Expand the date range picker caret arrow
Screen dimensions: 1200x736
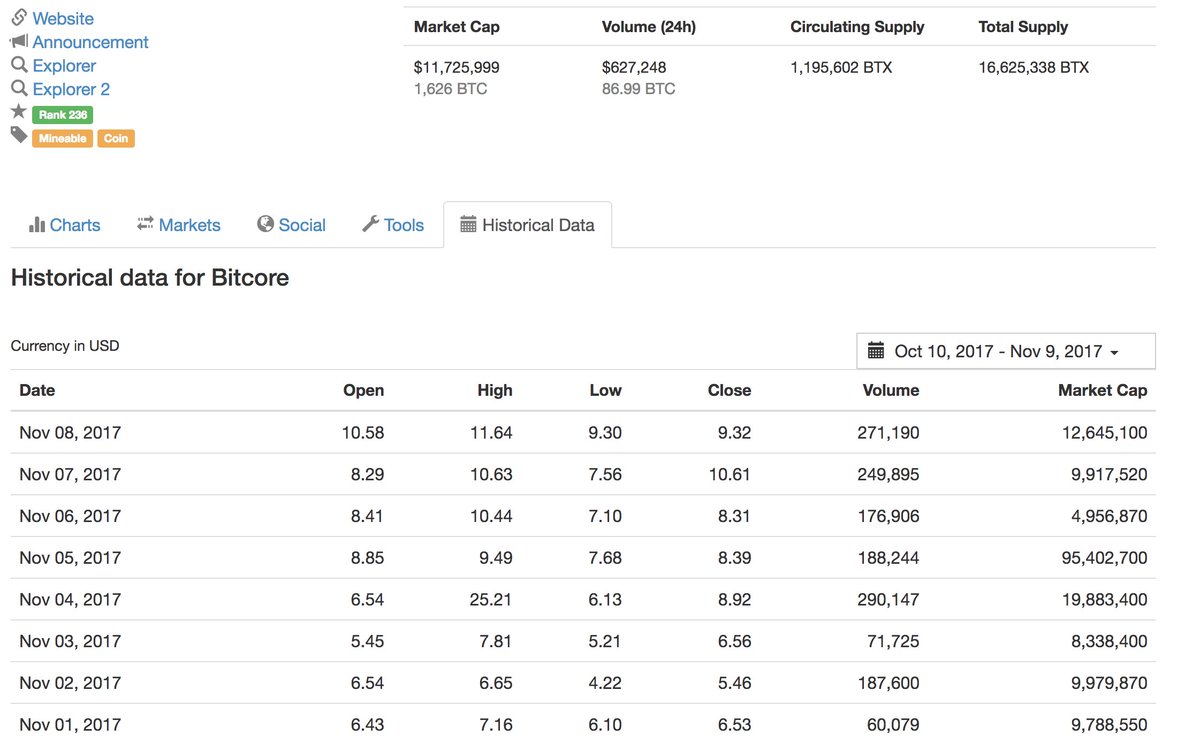click(x=1114, y=352)
